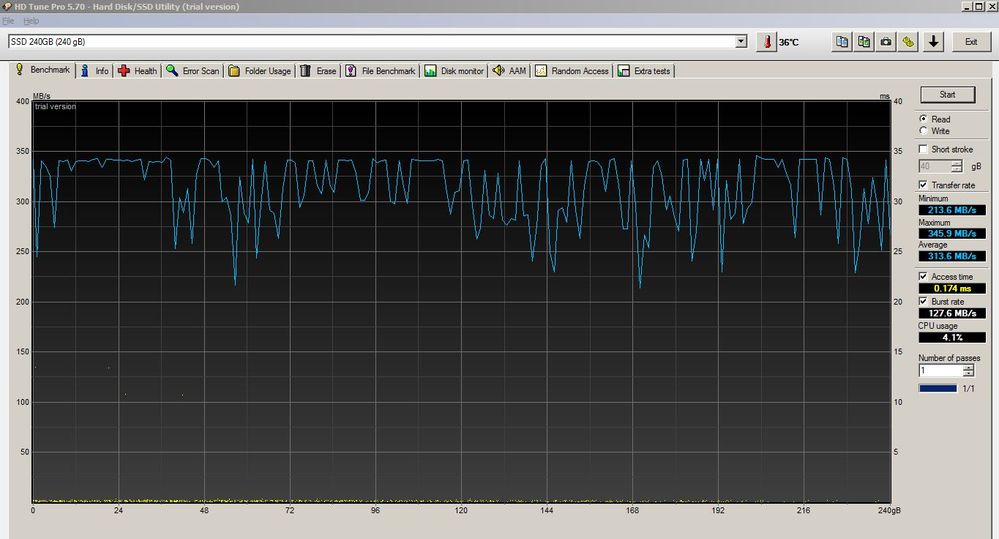This screenshot has width=999, height=539.
Task: Click the thermometer temperature icon
Action: click(767, 42)
